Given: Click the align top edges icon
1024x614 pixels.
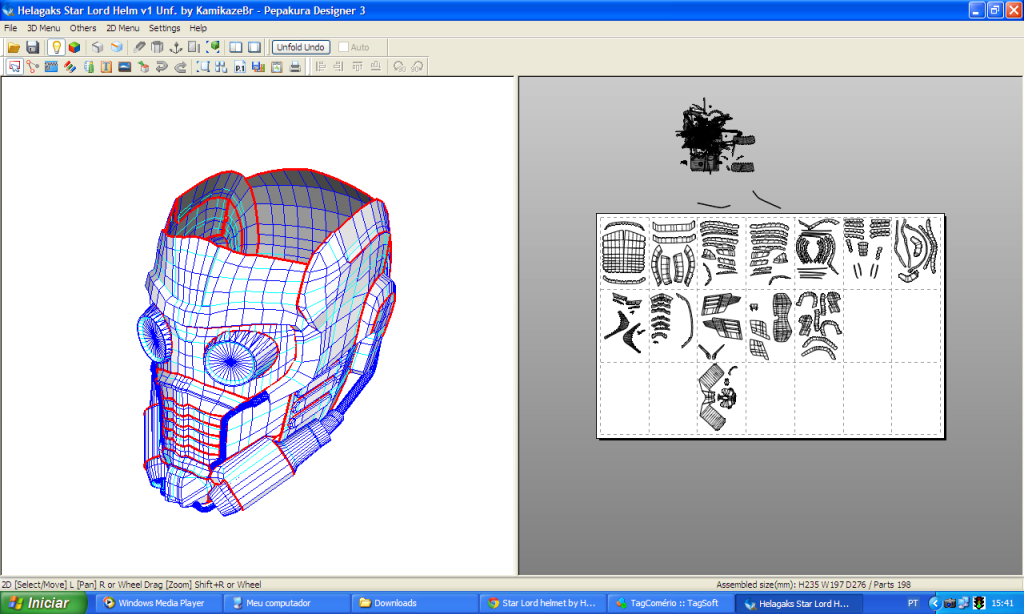Looking at the screenshot, I should (357, 67).
